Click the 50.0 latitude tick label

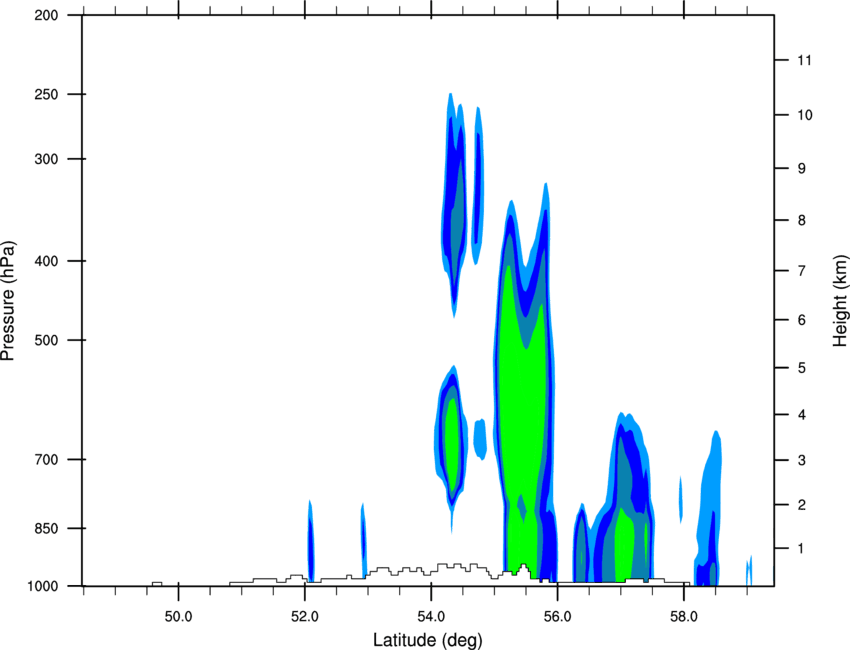tap(178, 617)
